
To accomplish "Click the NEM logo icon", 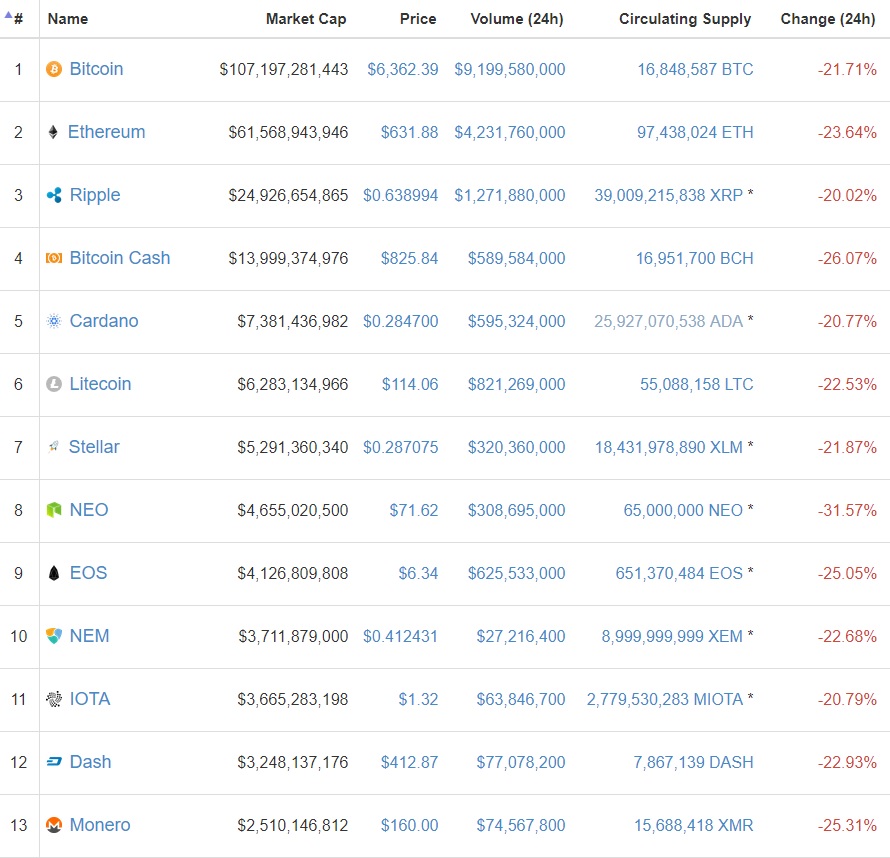I will coord(54,636).
